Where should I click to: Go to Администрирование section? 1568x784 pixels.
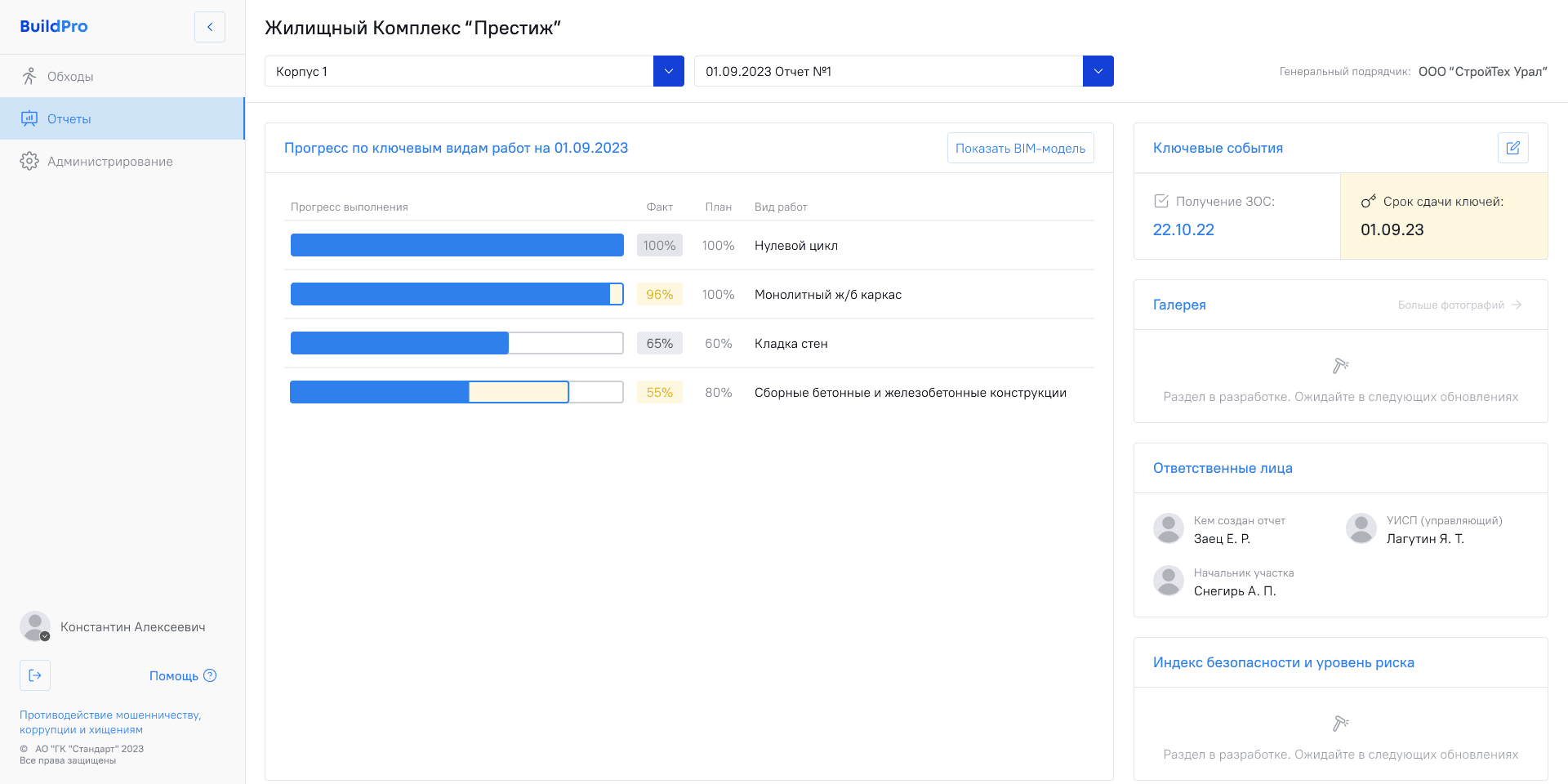[x=109, y=161]
